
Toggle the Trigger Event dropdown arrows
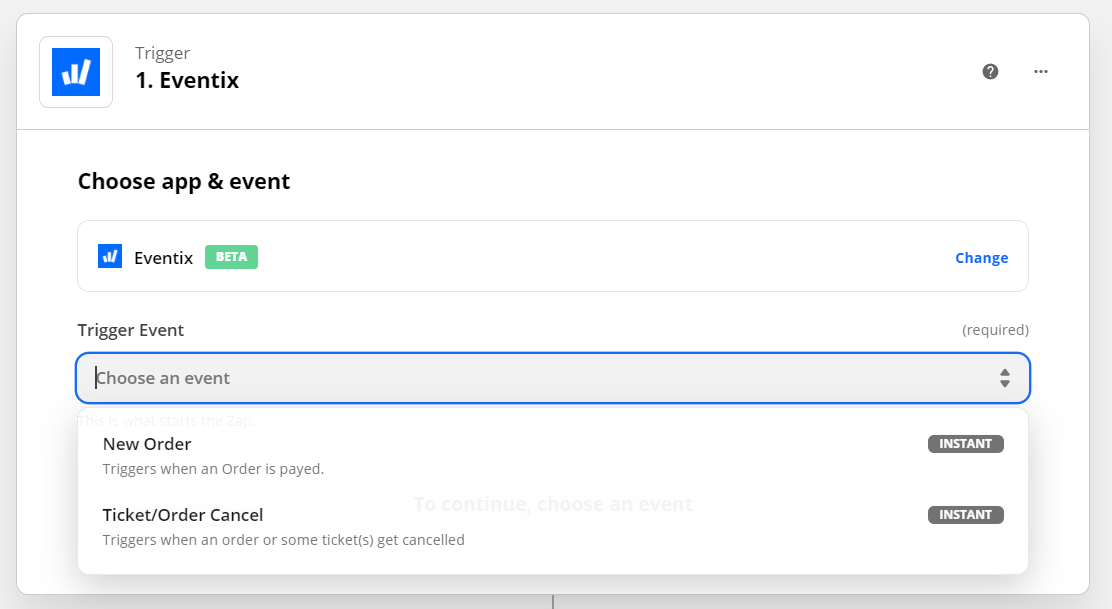coord(1004,378)
